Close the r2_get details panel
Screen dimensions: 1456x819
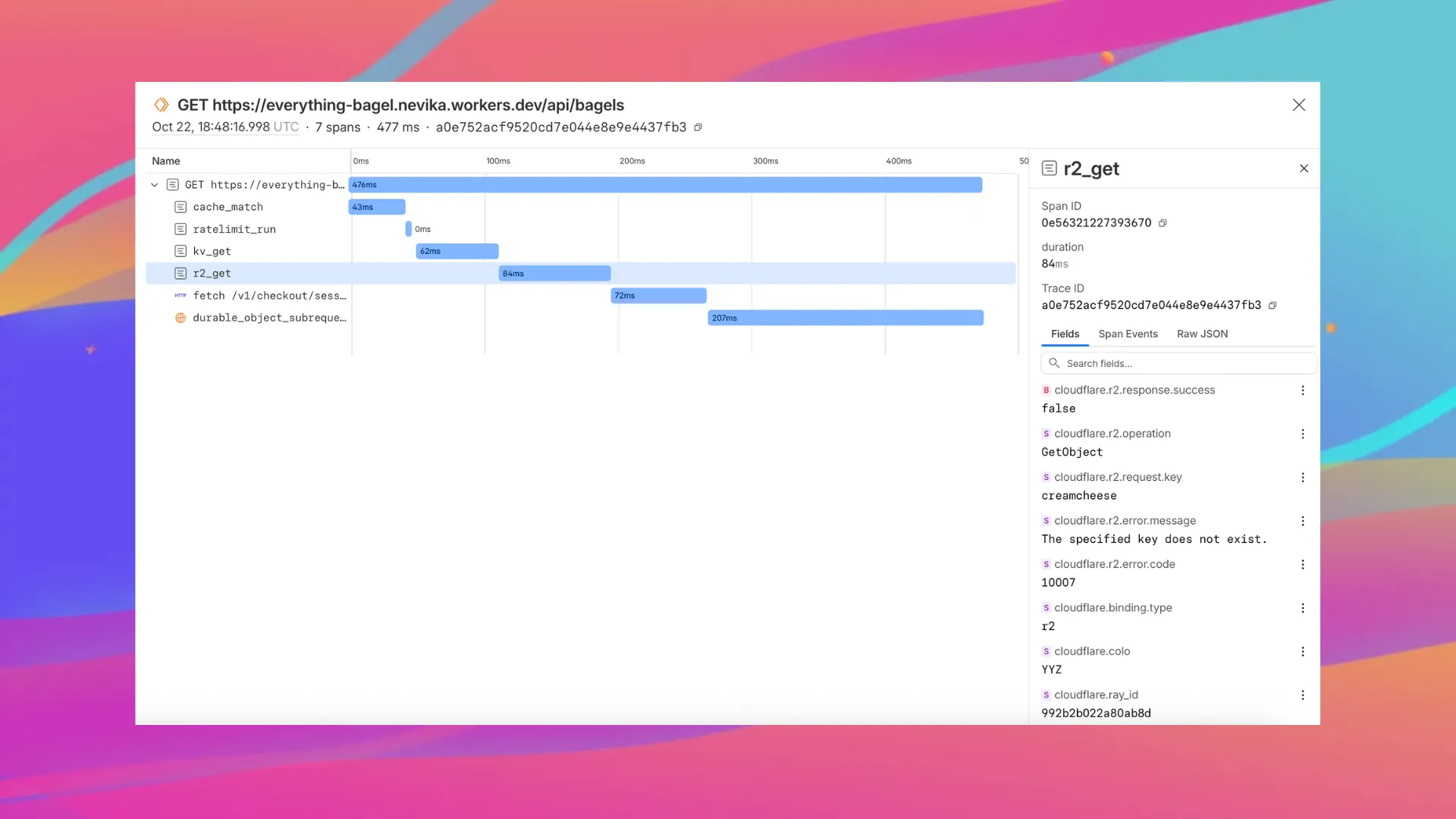[1304, 168]
